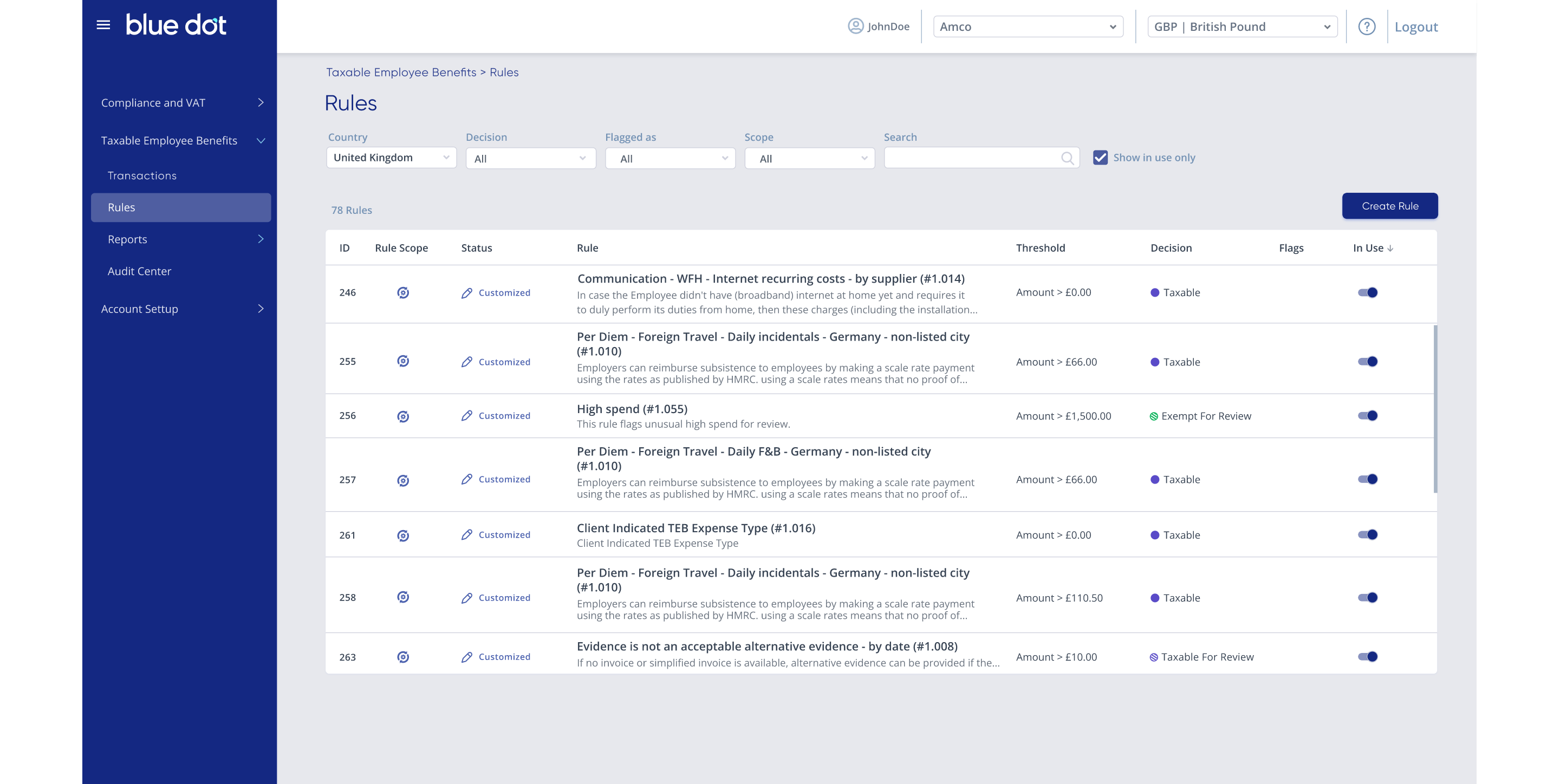Click the table vertical scrollbar
The width and height of the screenshot is (1560, 784).
pyautogui.click(x=1435, y=409)
